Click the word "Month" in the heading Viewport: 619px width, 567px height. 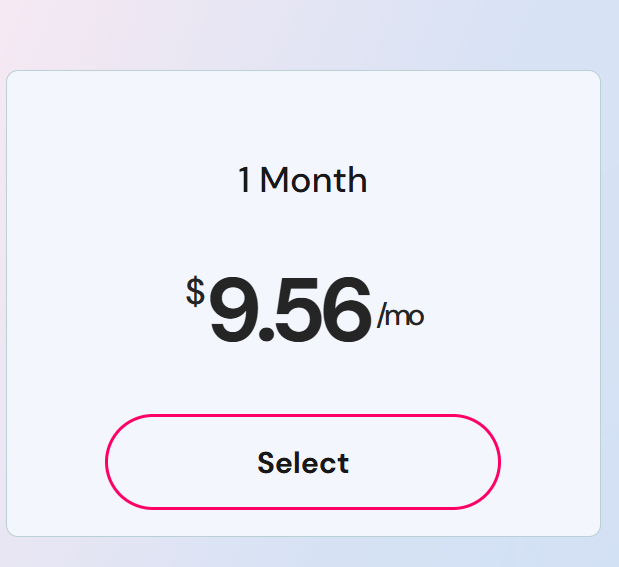(x=313, y=181)
